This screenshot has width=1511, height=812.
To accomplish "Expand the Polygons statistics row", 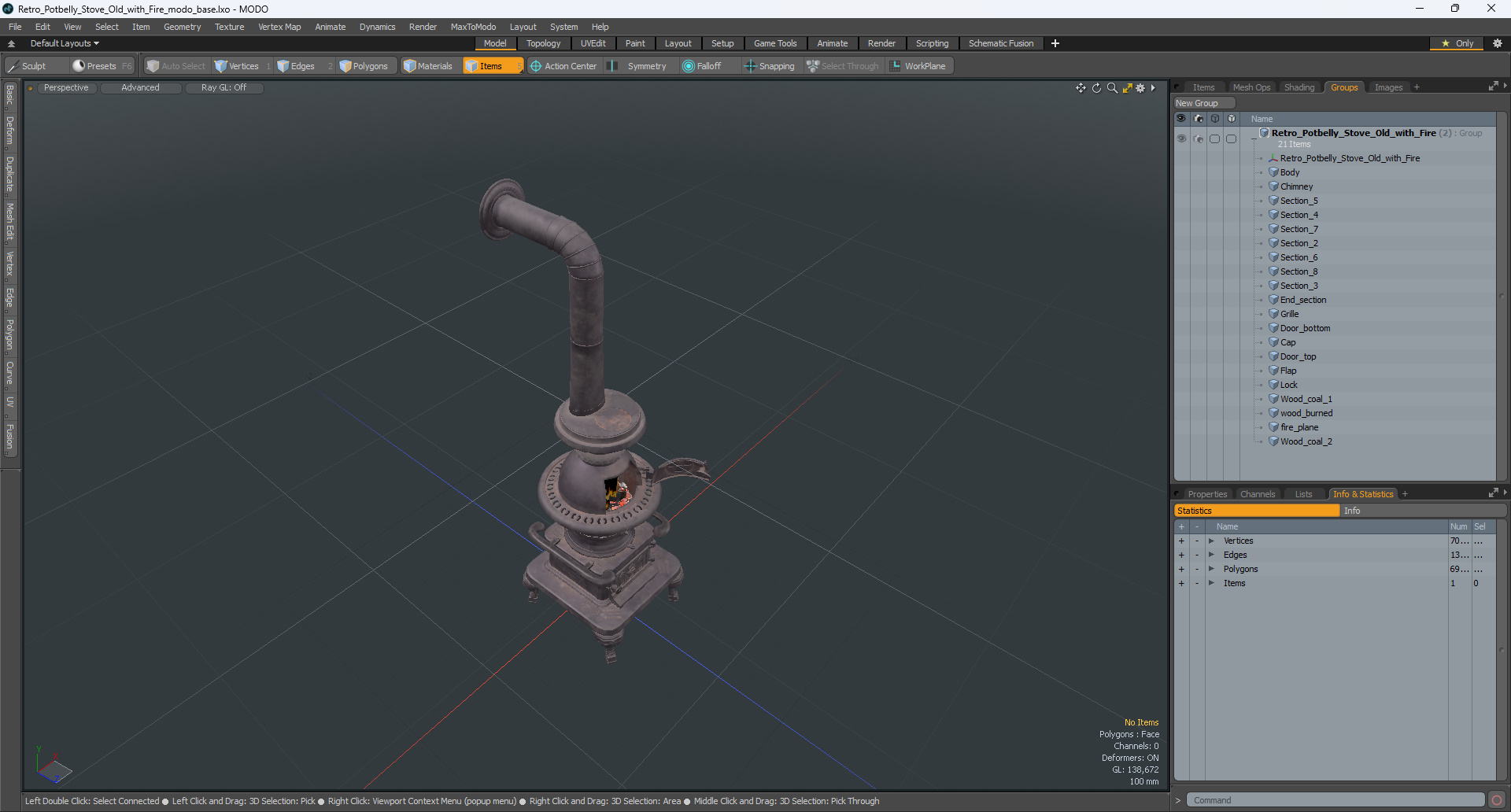I will 1211,569.
